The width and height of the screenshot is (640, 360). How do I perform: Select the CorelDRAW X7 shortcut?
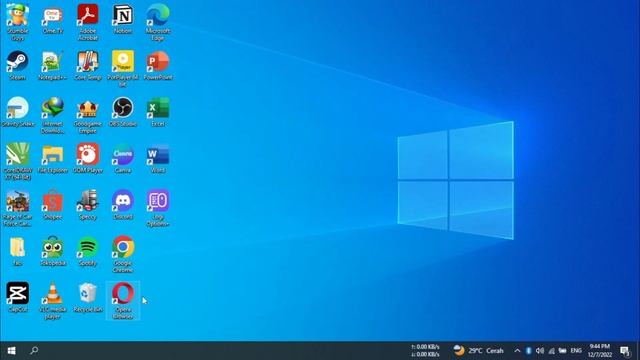[x=18, y=162]
